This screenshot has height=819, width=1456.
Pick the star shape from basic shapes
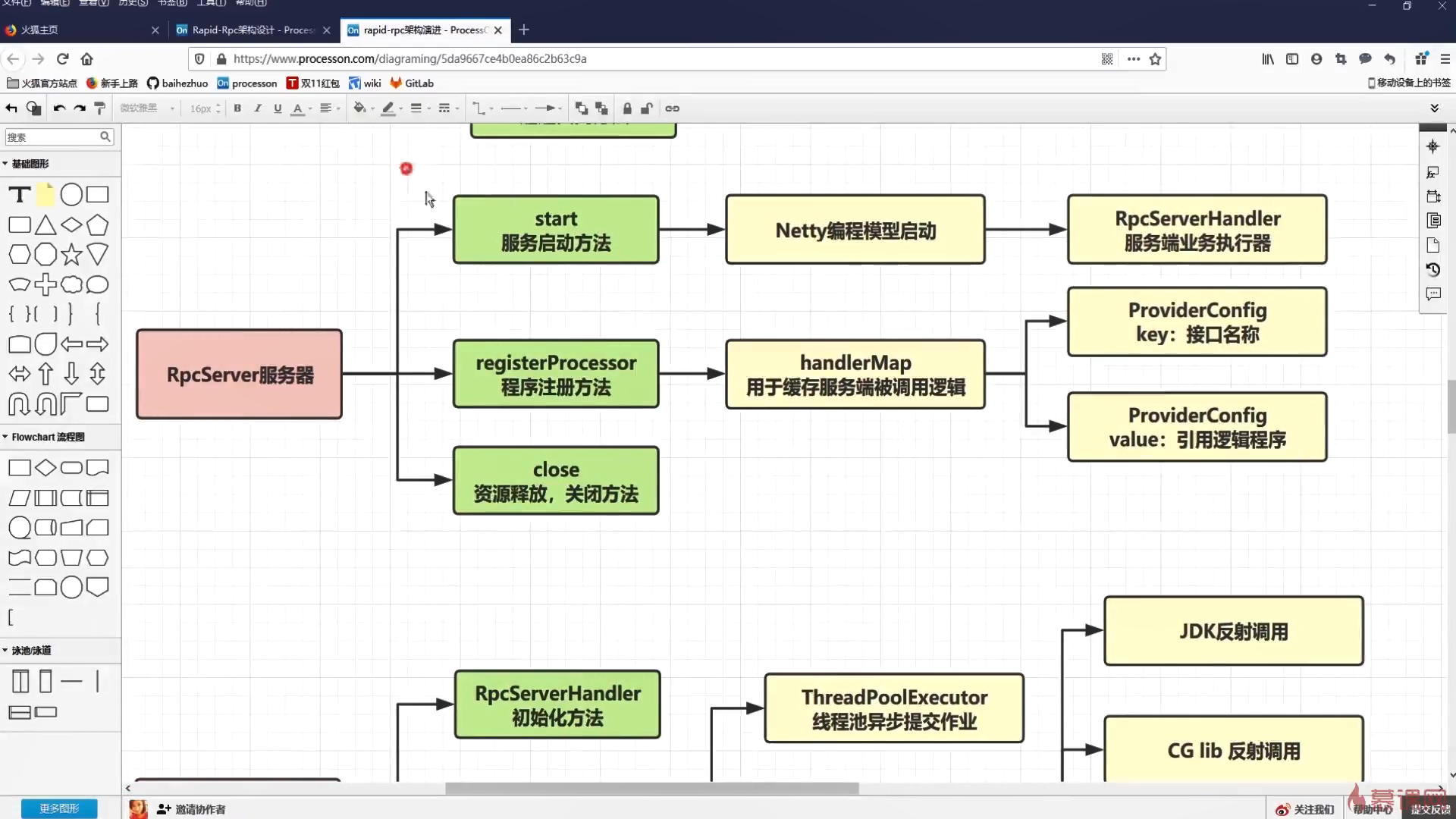(x=71, y=255)
